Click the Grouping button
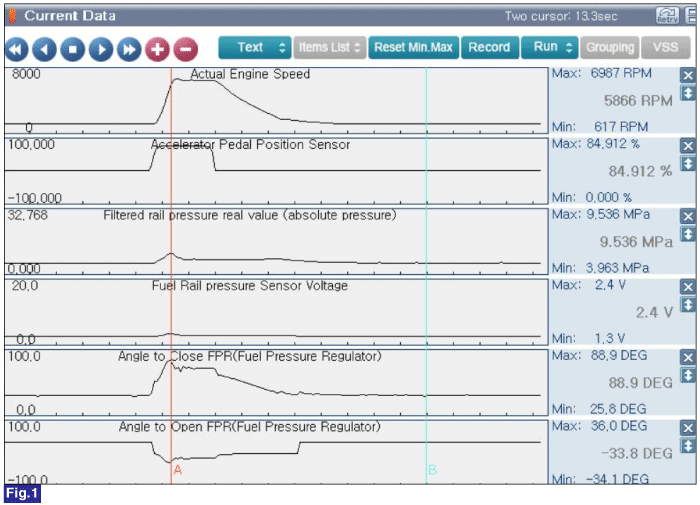The width and height of the screenshot is (700, 505). 610,47
